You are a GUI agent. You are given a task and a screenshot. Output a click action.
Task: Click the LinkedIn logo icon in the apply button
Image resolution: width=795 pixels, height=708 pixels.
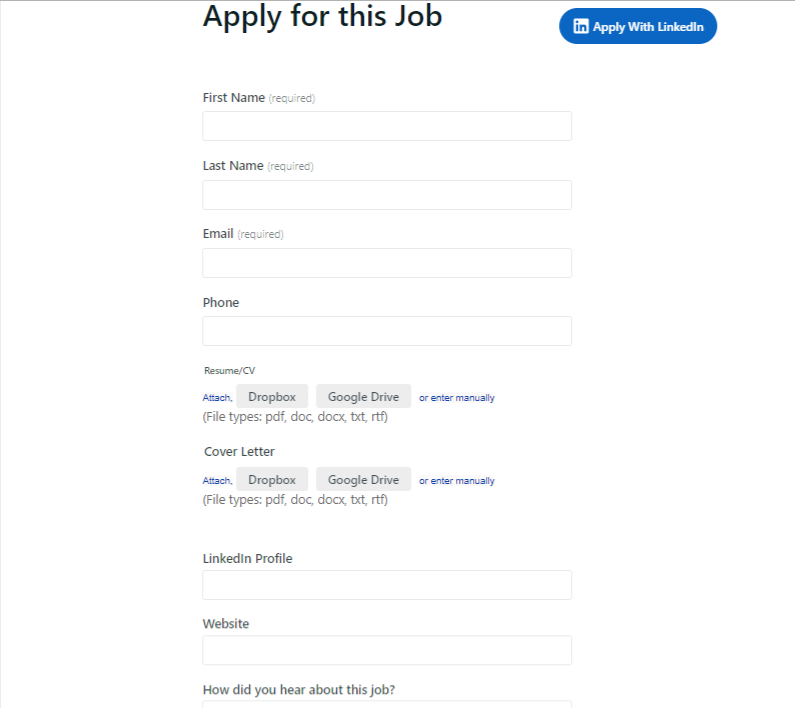click(581, 26)
